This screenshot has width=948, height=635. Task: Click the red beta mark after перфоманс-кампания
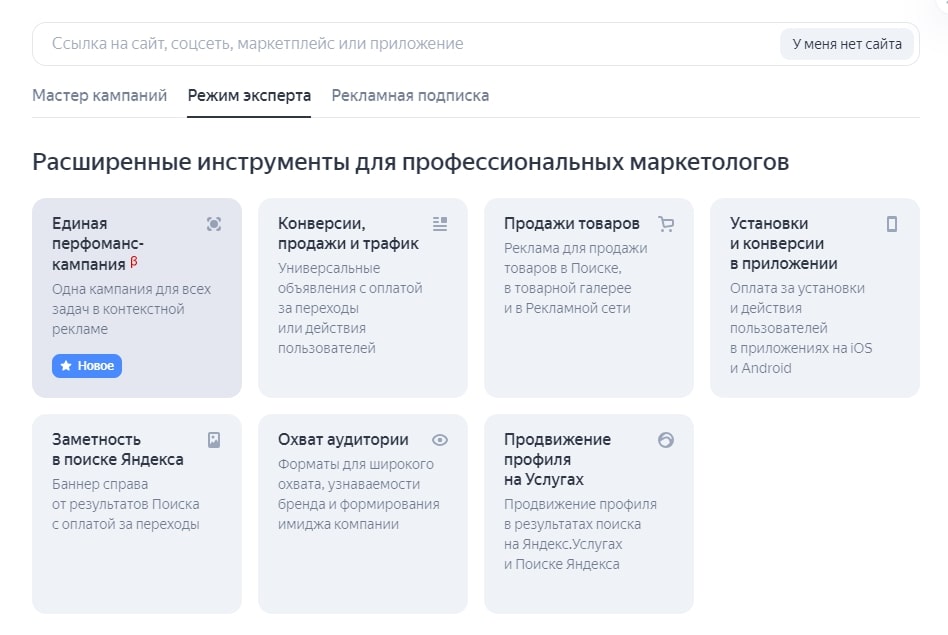134,262
